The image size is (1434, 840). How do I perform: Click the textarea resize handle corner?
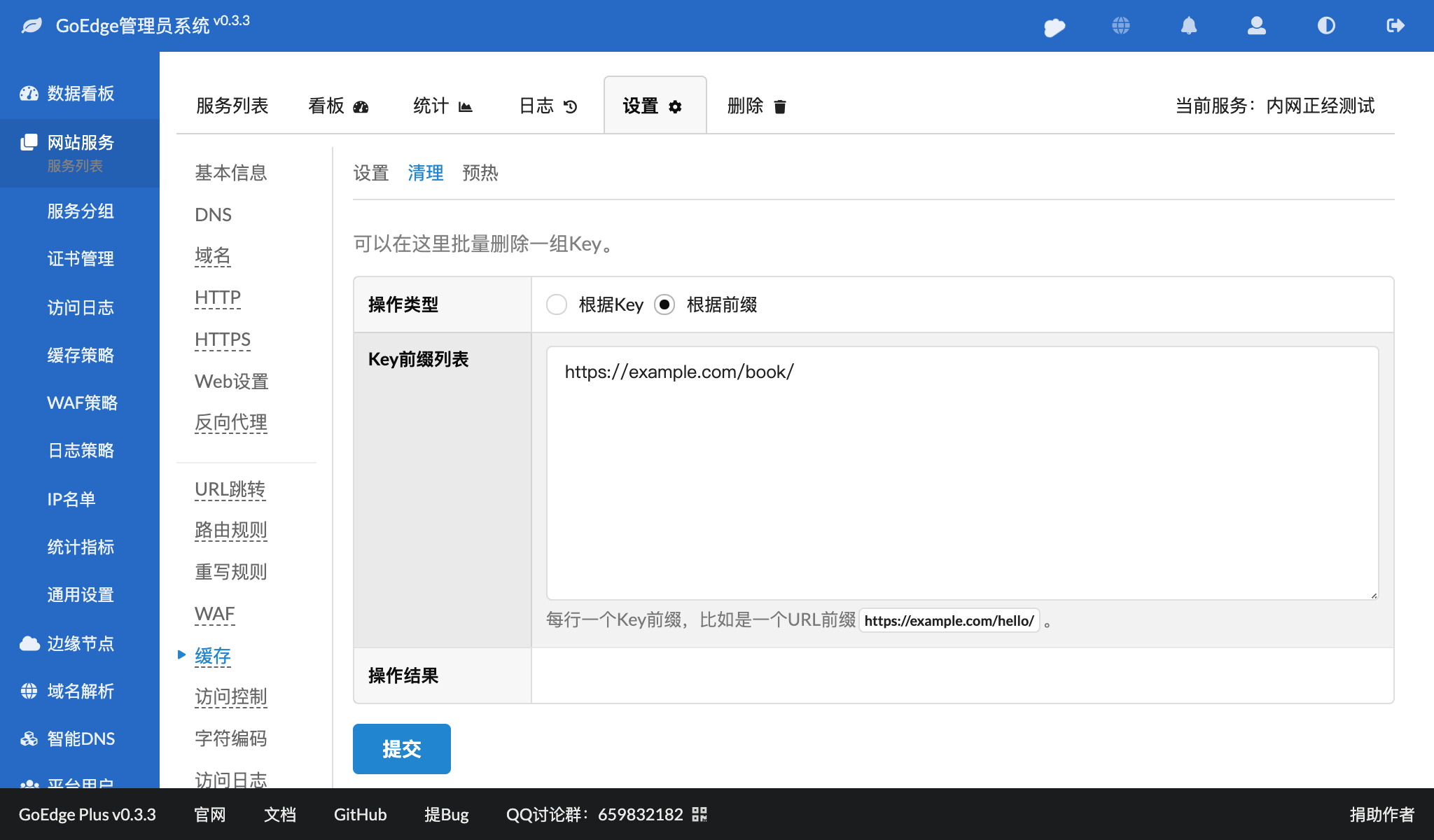point(1374,595)
